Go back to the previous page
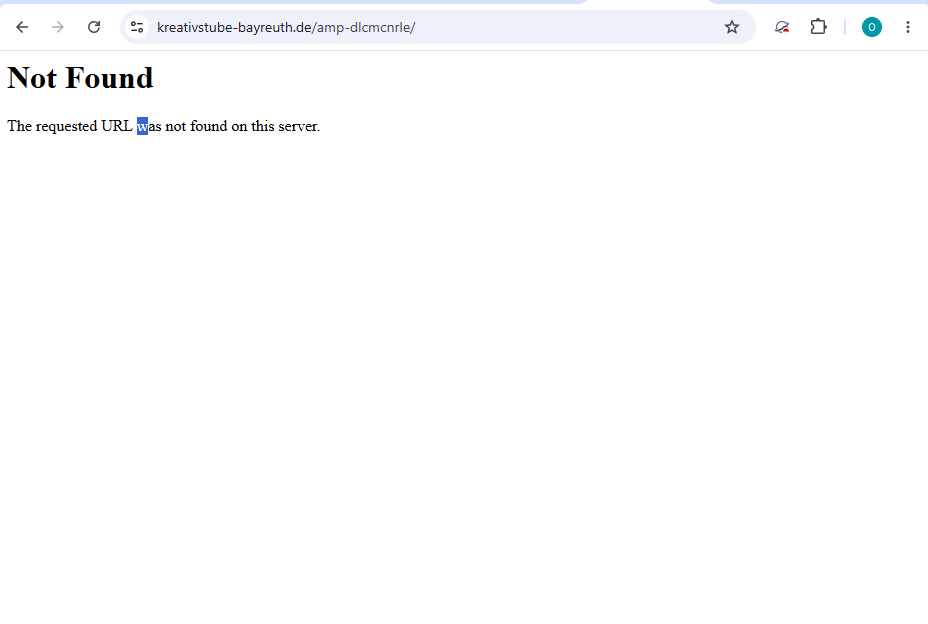 tap(22, 27)
